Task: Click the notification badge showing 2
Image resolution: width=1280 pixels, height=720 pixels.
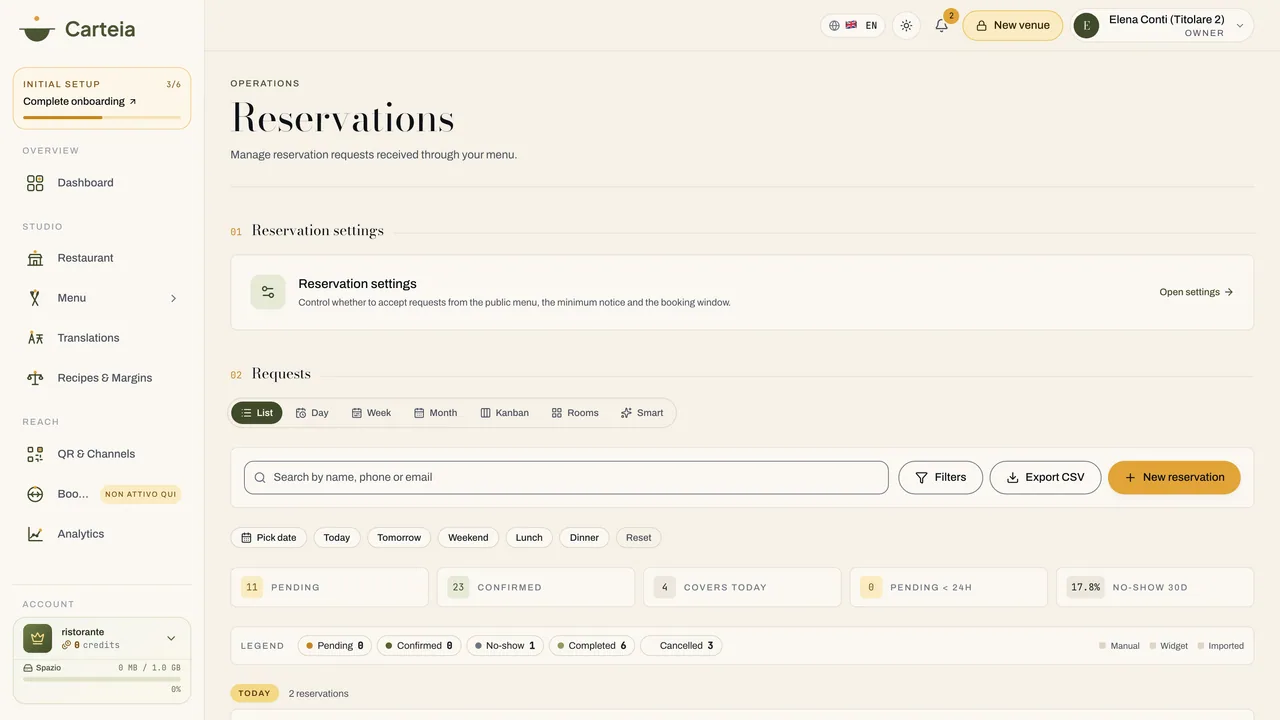Action: pyautogui.click(x=951, y=16)
